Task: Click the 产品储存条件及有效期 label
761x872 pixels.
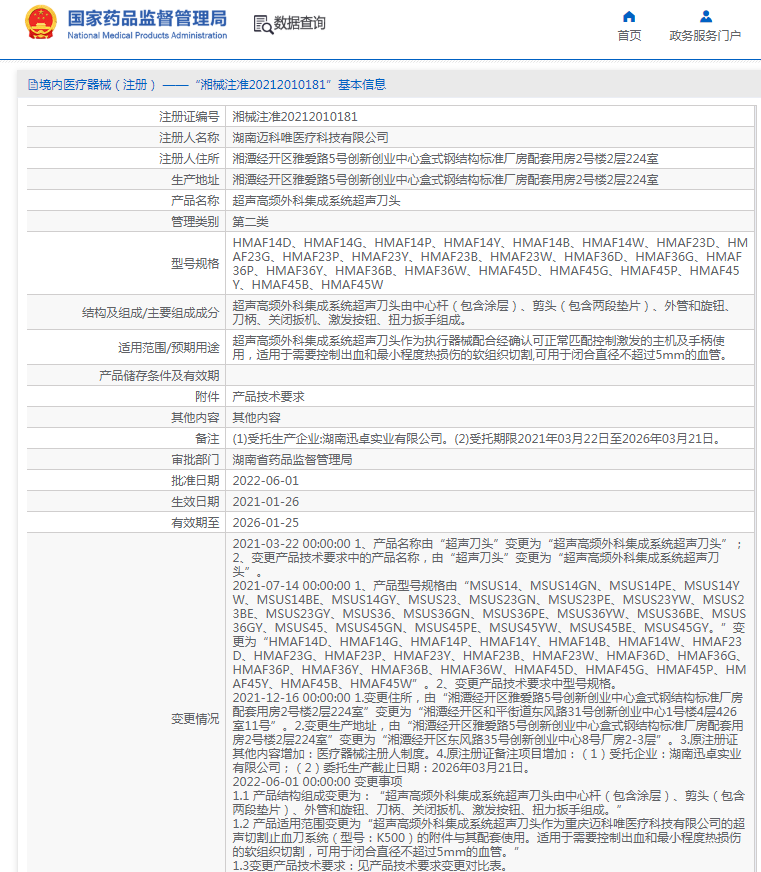Action: click(159, 375)
